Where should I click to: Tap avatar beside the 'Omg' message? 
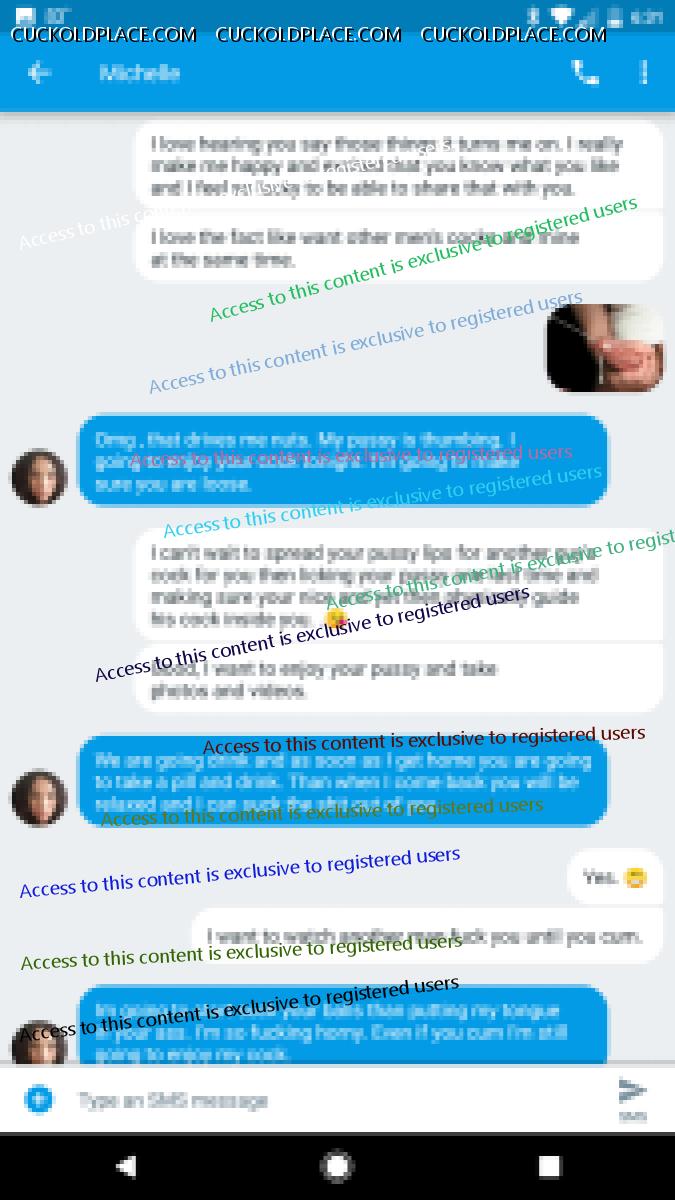(38, 477)
